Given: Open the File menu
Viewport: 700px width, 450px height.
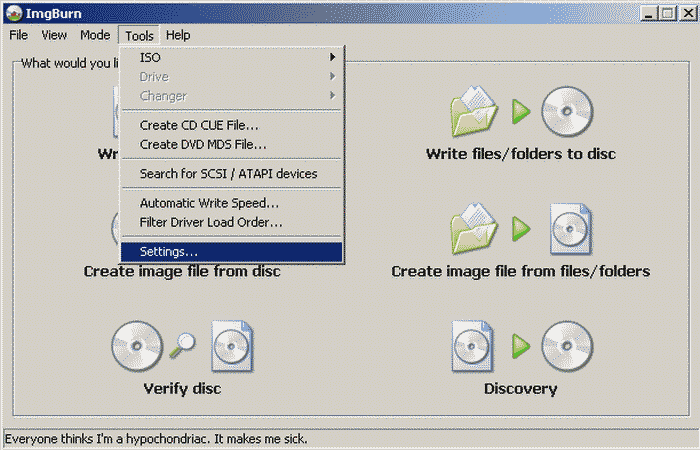Looking at the screenshot, I should 19,35.
